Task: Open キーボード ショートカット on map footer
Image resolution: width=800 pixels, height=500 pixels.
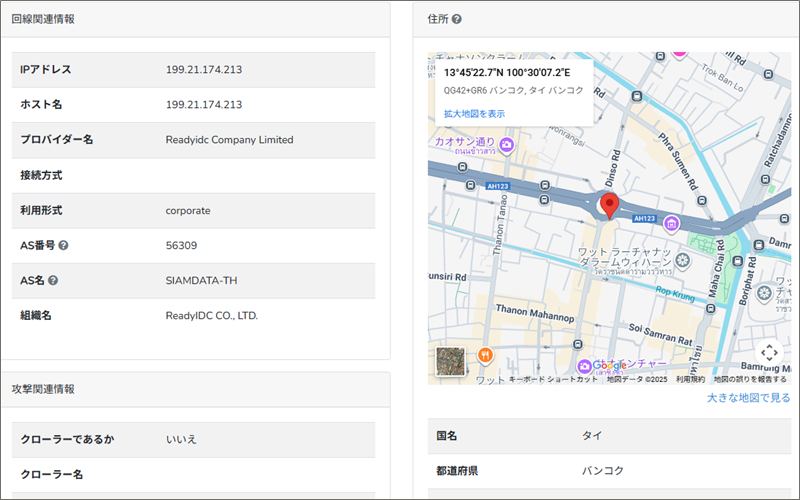Action: click(x=553, y=380)
